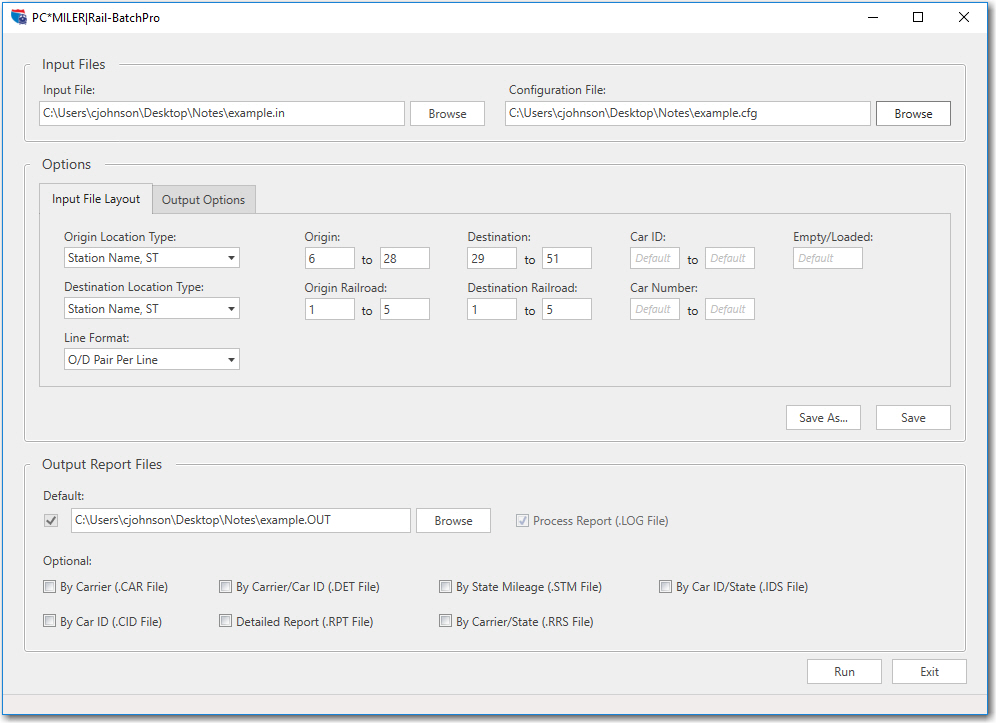Viewport: 996px width, 723px height.
Task: Maximize the BatchPro window
Action: 918,17
